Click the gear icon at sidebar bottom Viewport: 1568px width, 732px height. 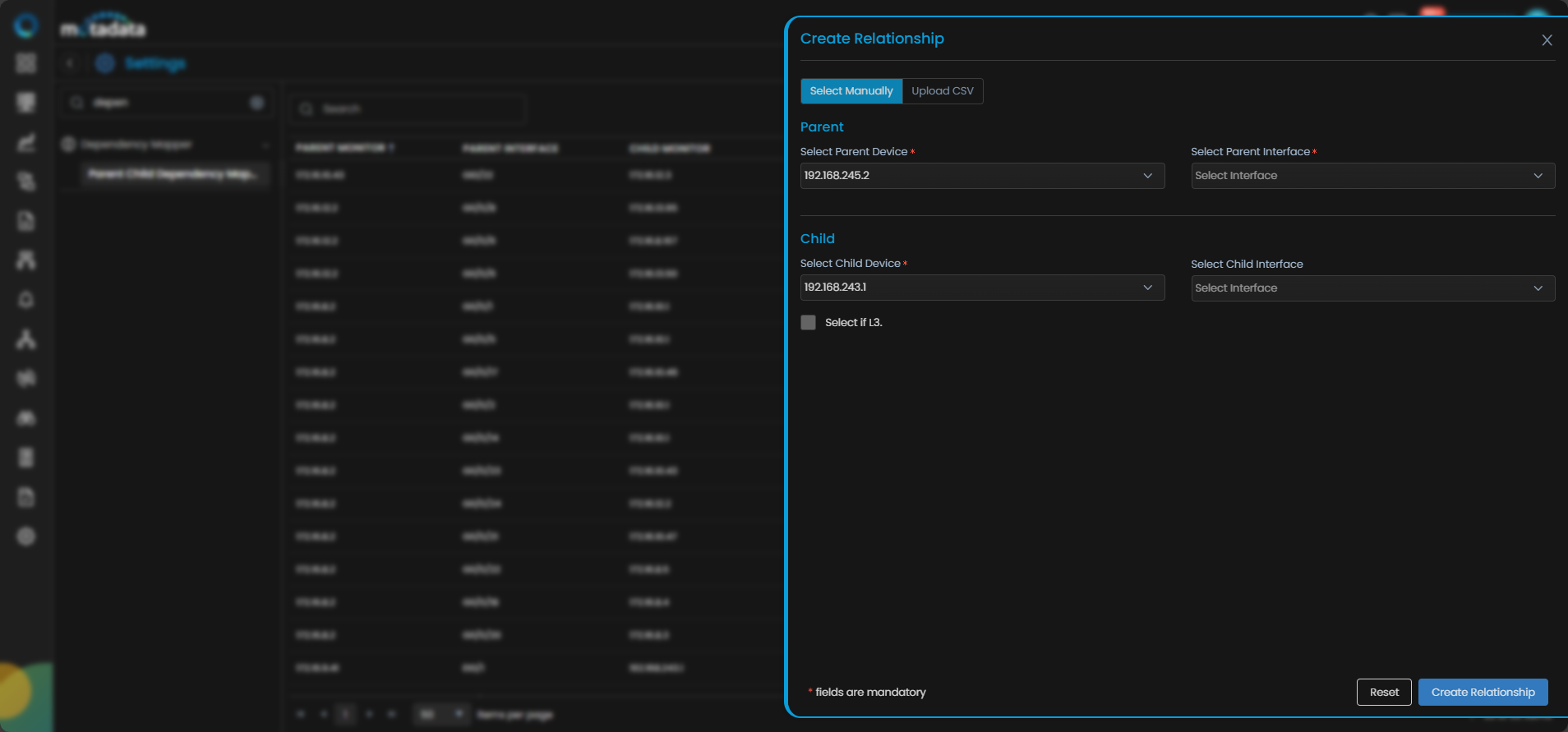tap(26, 536)
